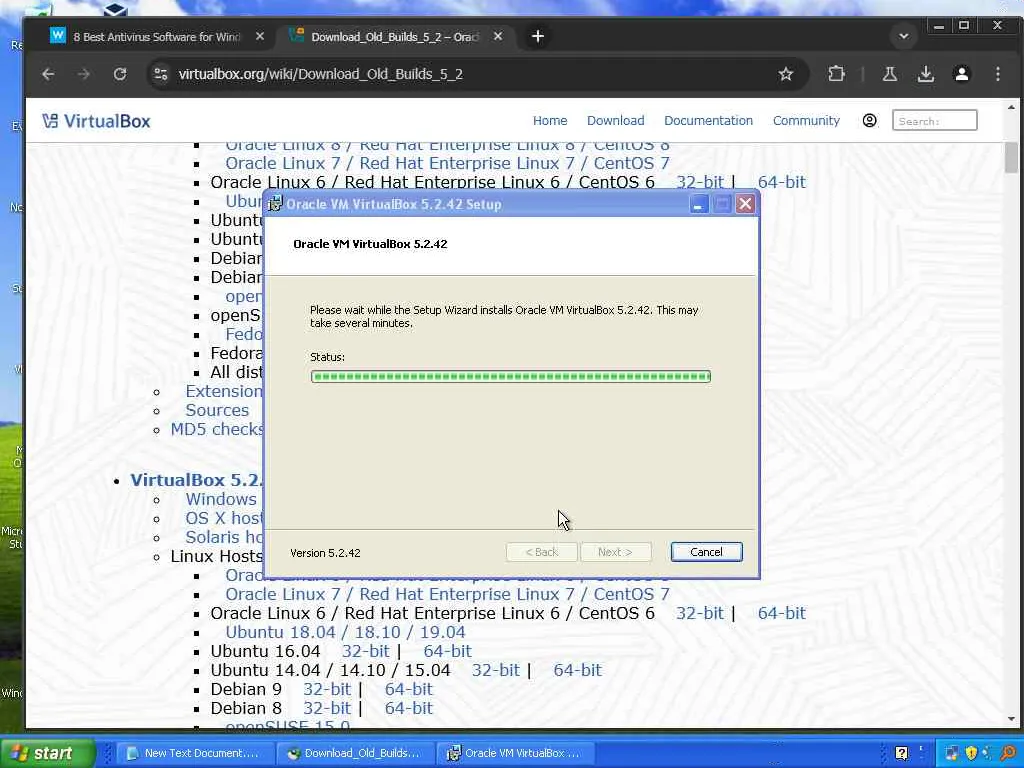Expand the tab search dropdown arrow
The image size is (1024, 768).
[x=904, y=37]
